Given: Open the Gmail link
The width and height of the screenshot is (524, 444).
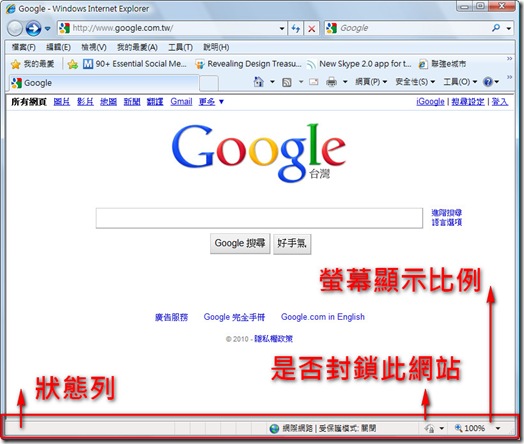Looking at the screenshot, I should tap(181, 102).
